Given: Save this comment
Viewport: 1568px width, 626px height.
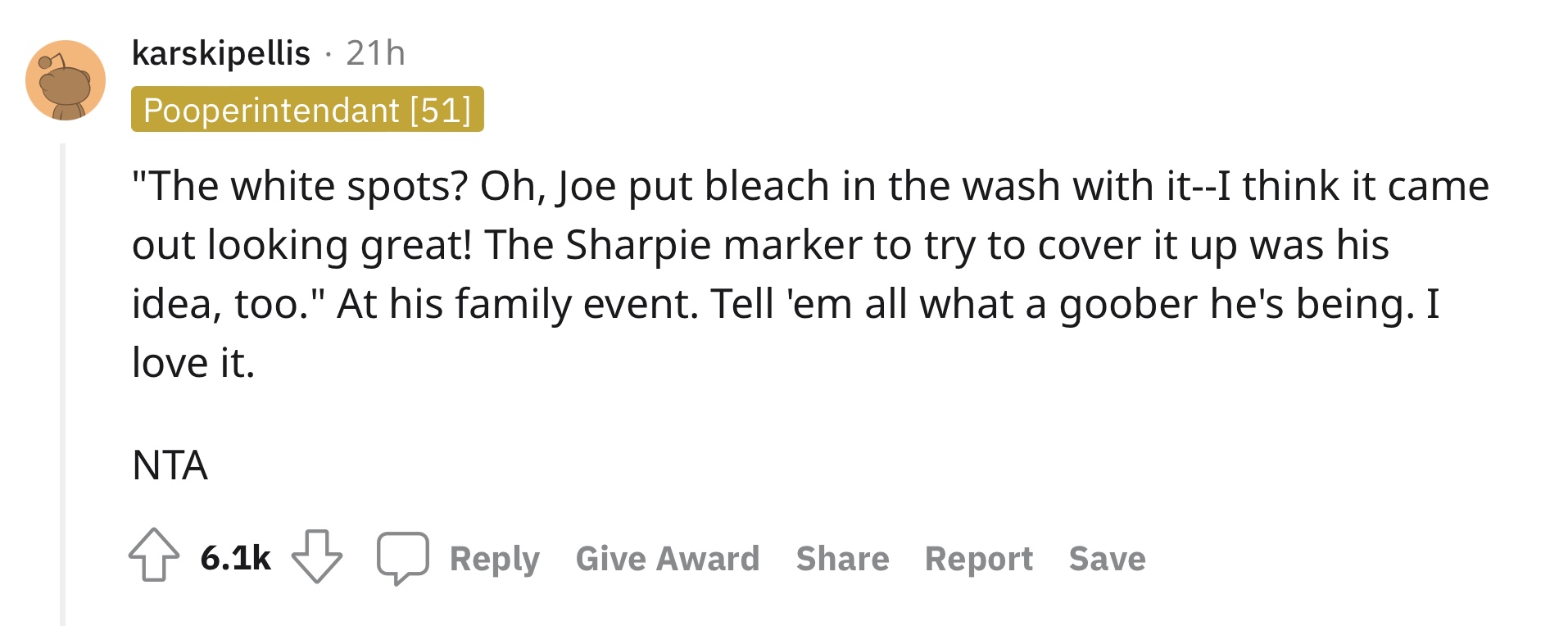Looking at the screenshot, I should point(1108,559).
